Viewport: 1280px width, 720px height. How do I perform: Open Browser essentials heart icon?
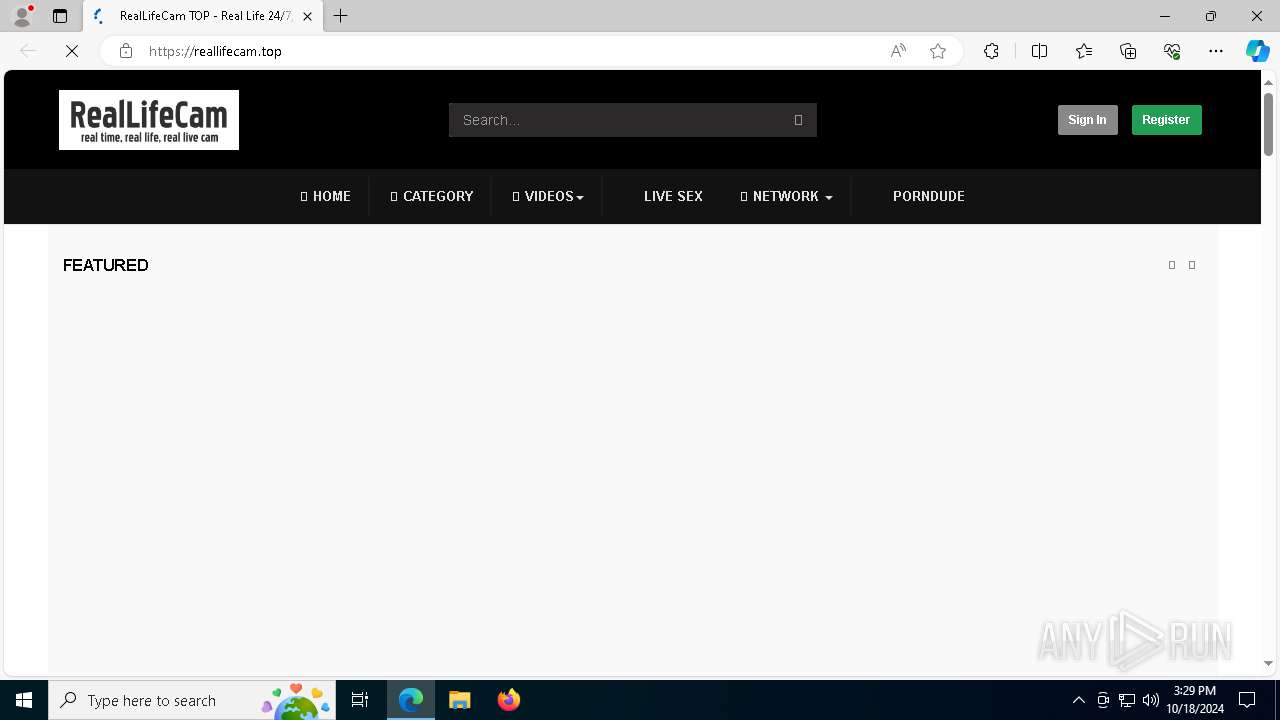pyautogui.click(x=1172, y=51)
